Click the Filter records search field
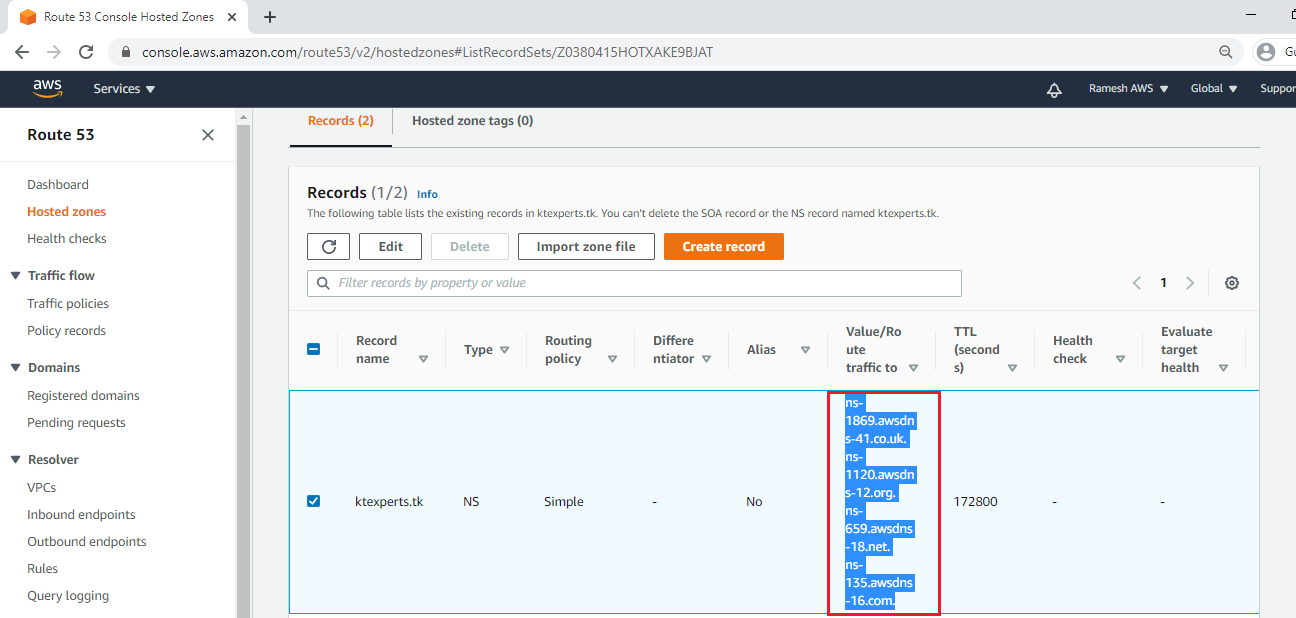The image size is (1296, 618). pyautogui.click(x=634, y=283)
